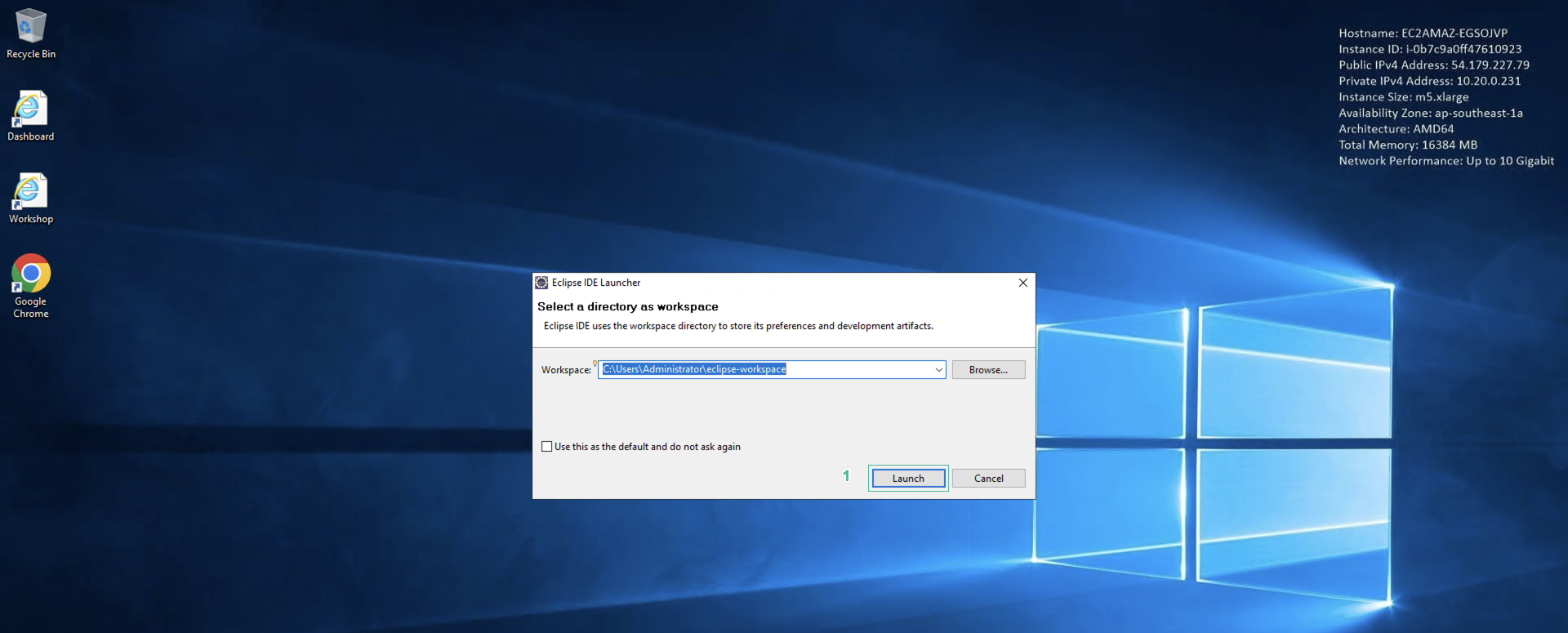Open the Dashboard desktop shortcut
Screen dimensions: 1568x633
point(31,115)
